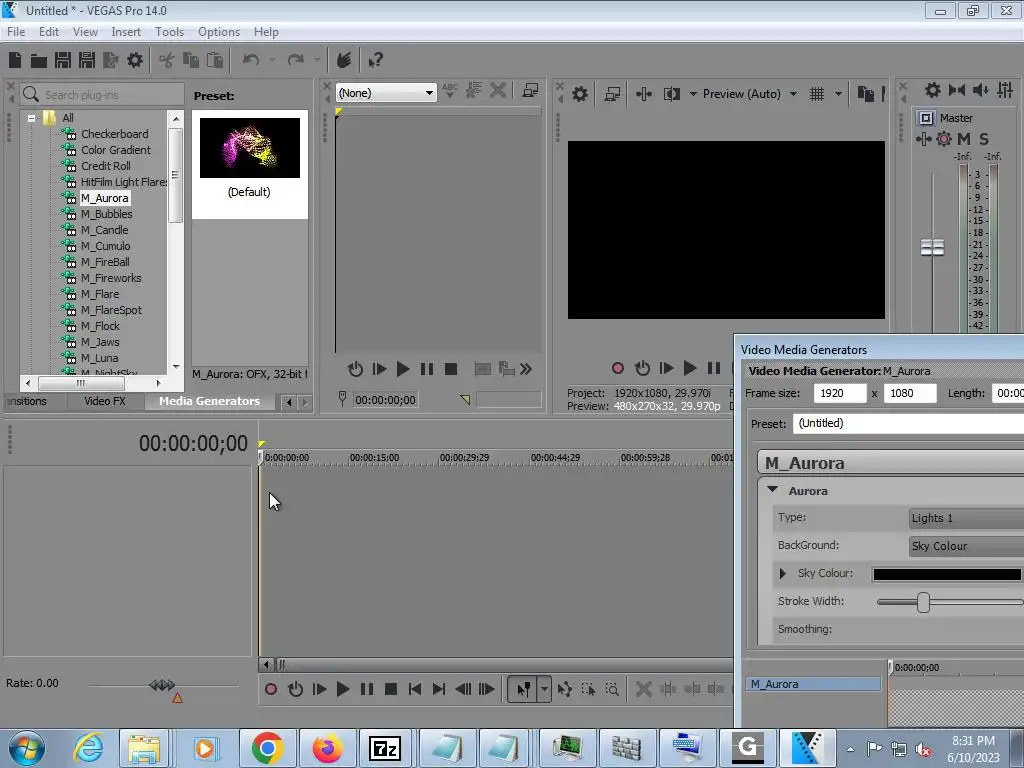Create a new project from main toolbar
This screenshot has height=768, width=1024.
15,60
